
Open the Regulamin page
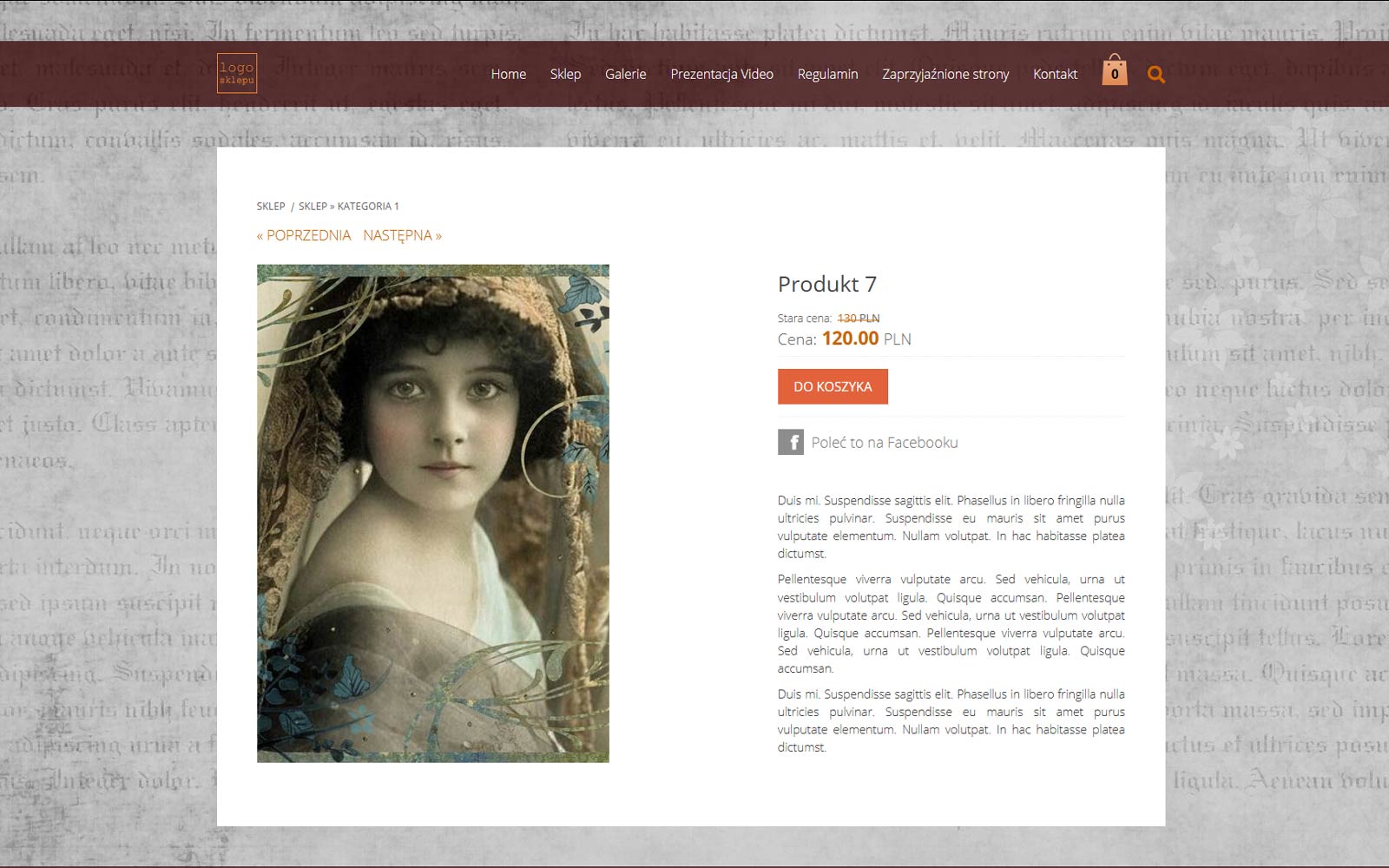coord(827,74)
